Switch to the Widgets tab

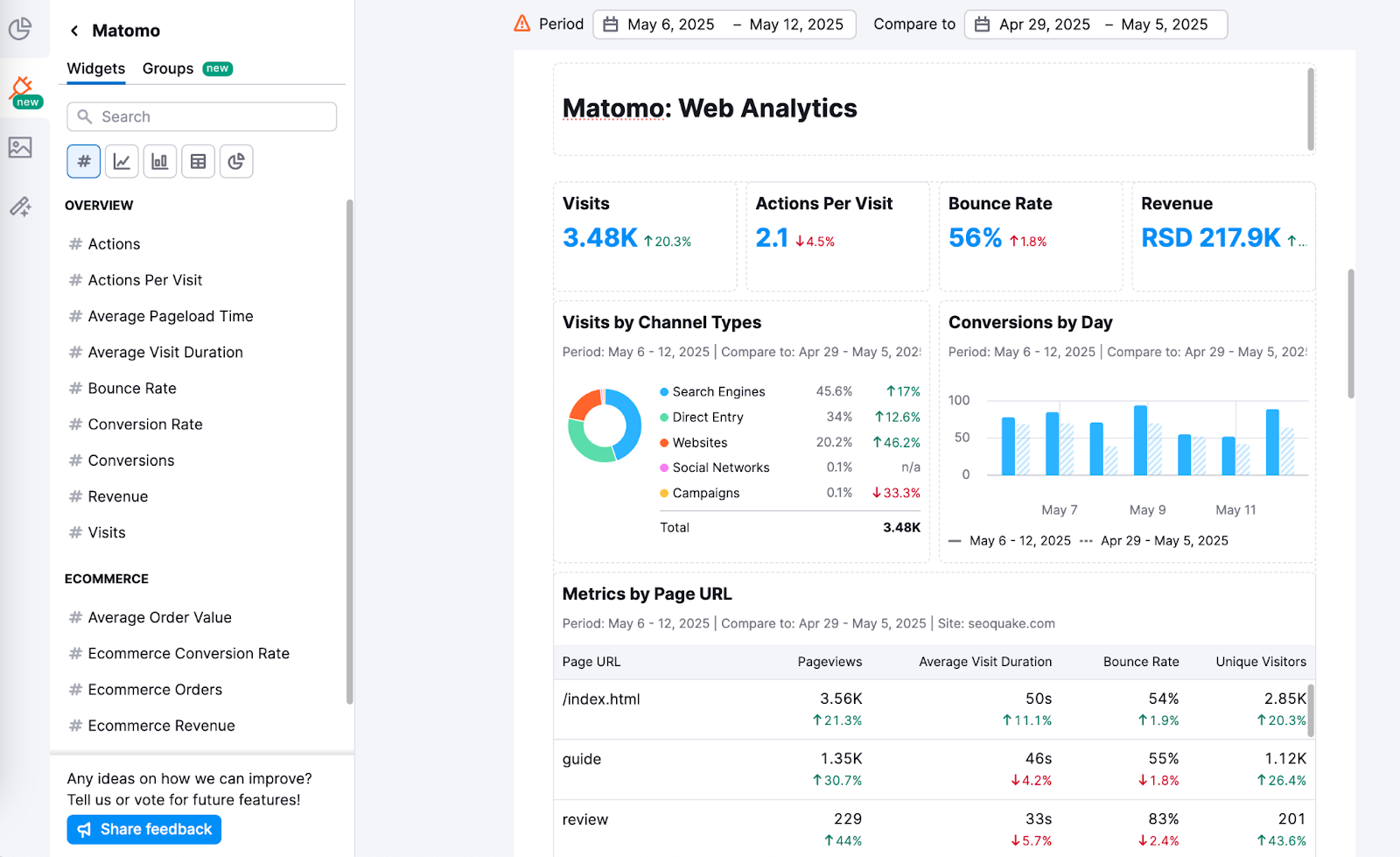pyautogui.click(x=94, y=68)
